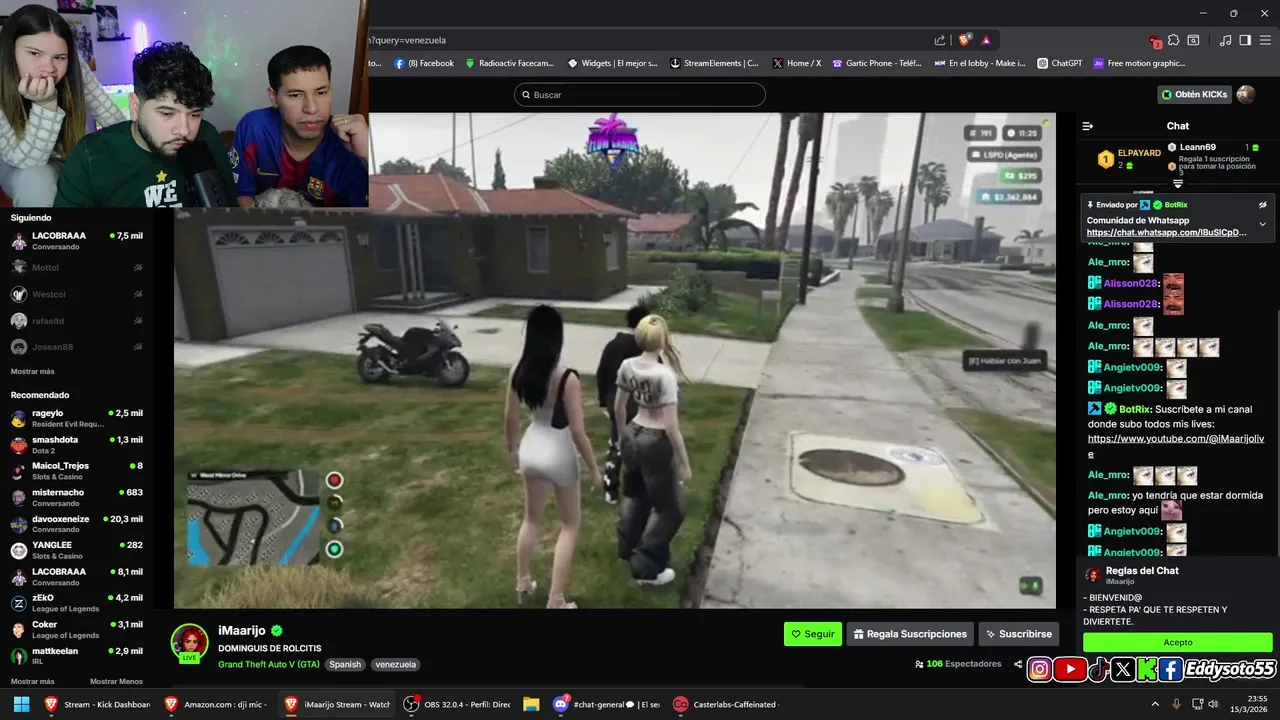This screenshot has width=1280, height=720.
Task: Toggle the browser sidebar panel
Action: [x=1245, y=40]
